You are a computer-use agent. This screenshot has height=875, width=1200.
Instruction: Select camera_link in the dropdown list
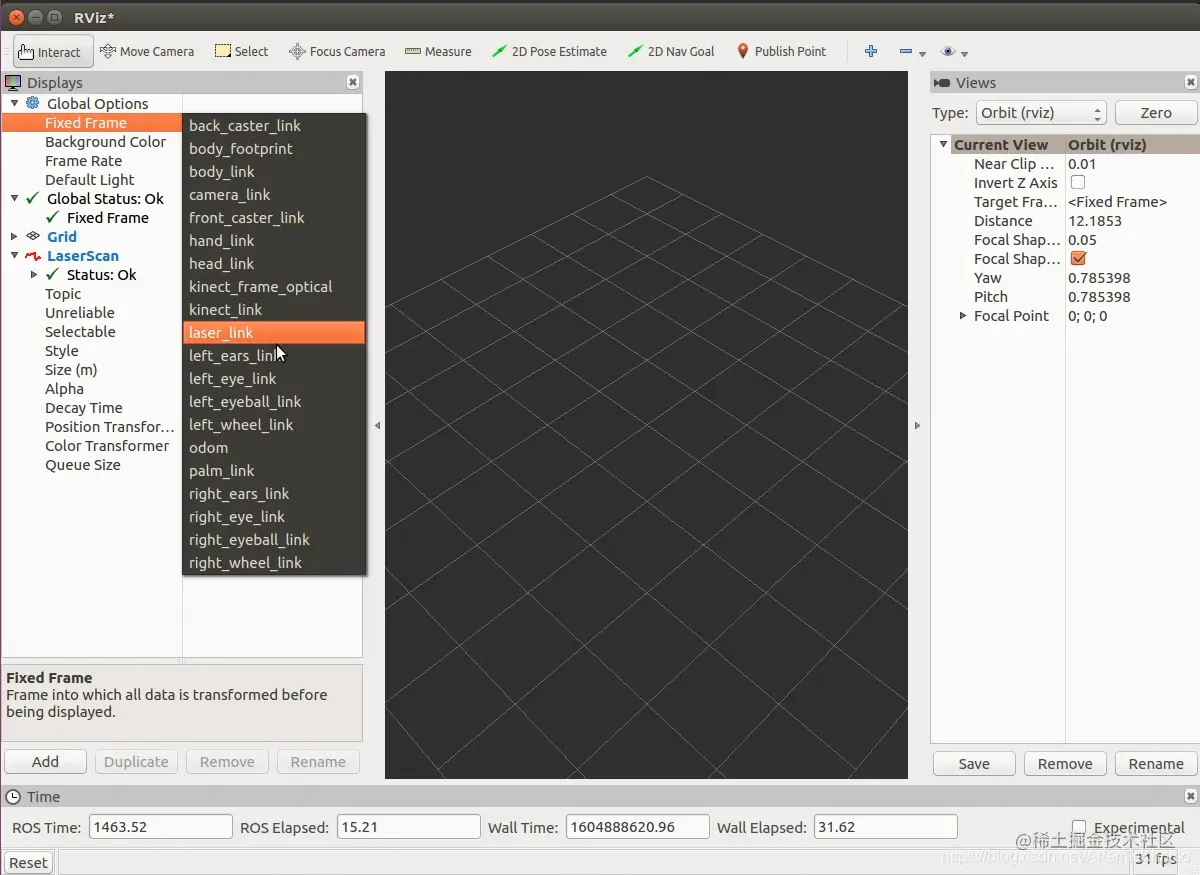(x=274, y=195)
